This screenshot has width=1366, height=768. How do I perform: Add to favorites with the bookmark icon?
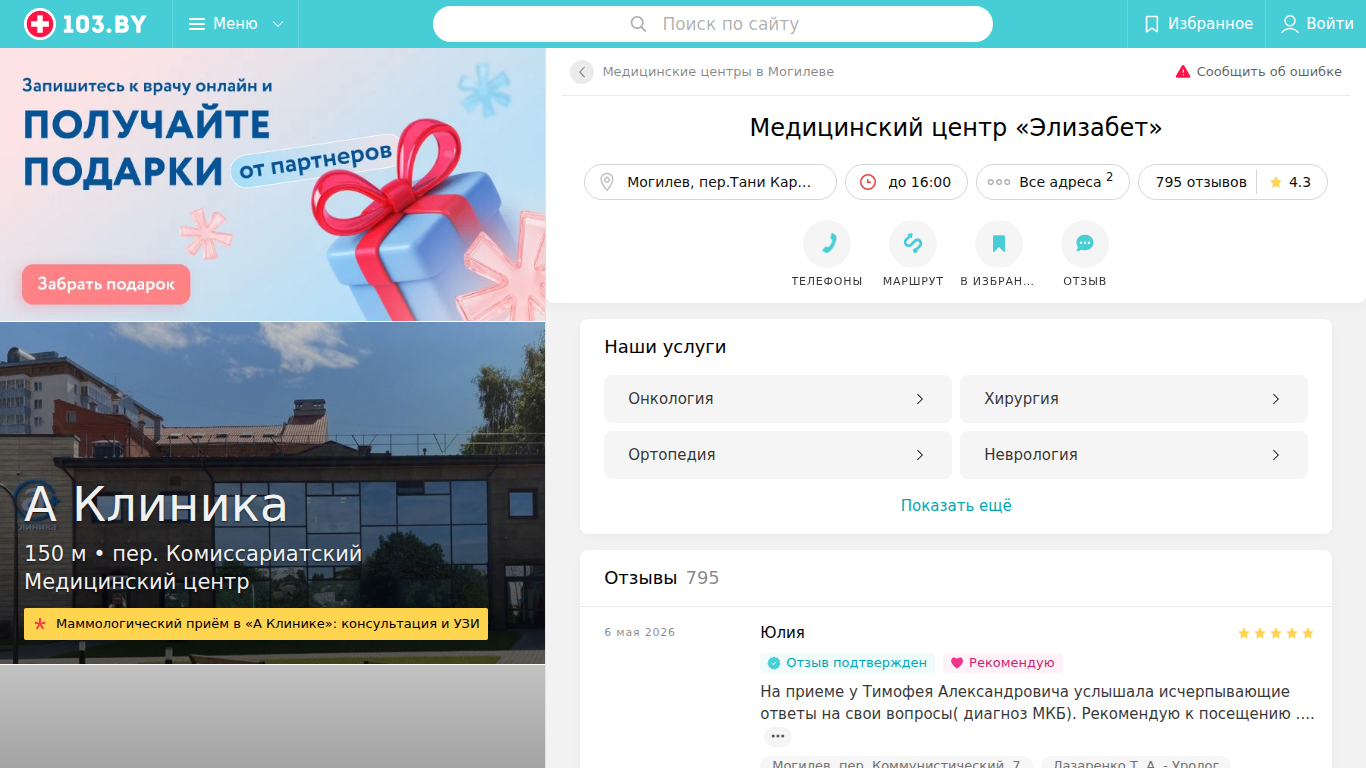pyautogui.click(x=999, y=244)
